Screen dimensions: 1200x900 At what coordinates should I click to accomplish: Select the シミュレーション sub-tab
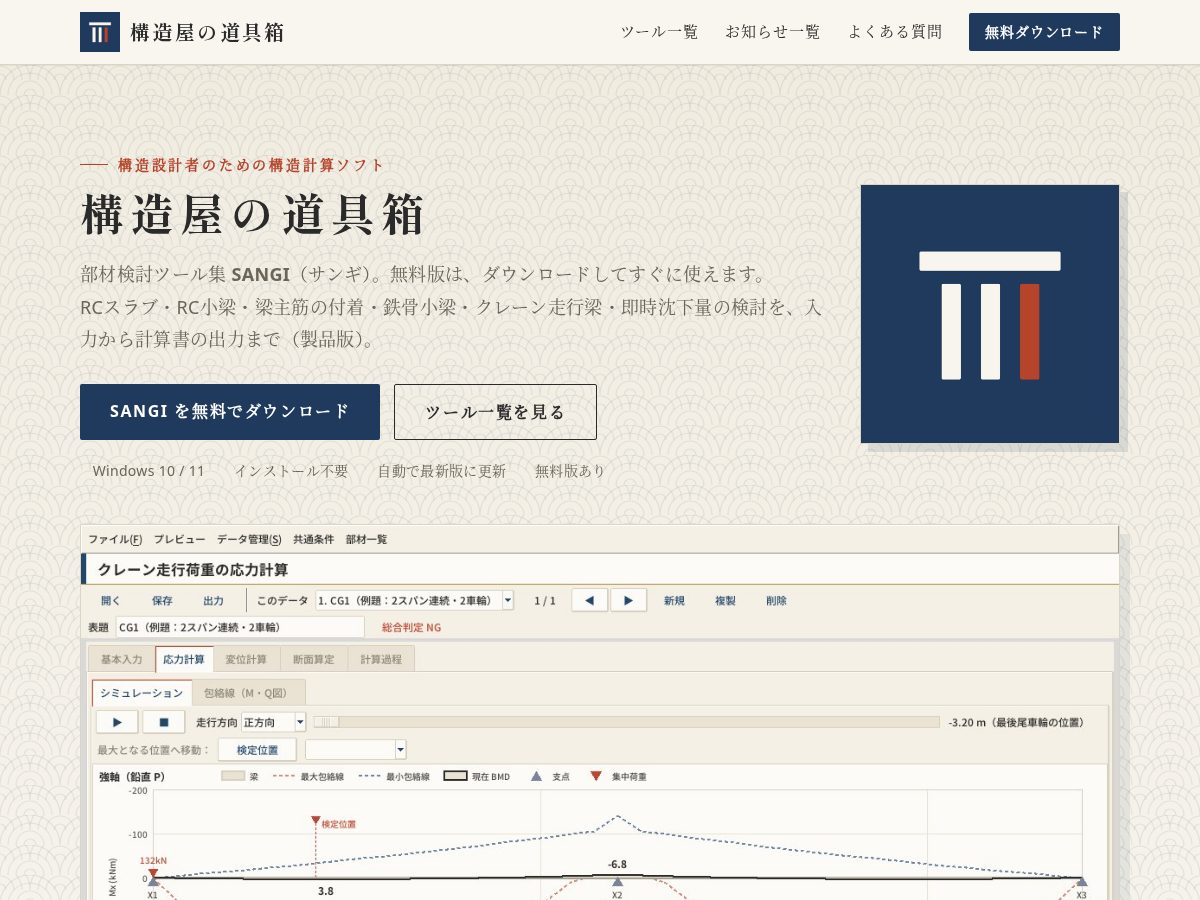point(141,693)
